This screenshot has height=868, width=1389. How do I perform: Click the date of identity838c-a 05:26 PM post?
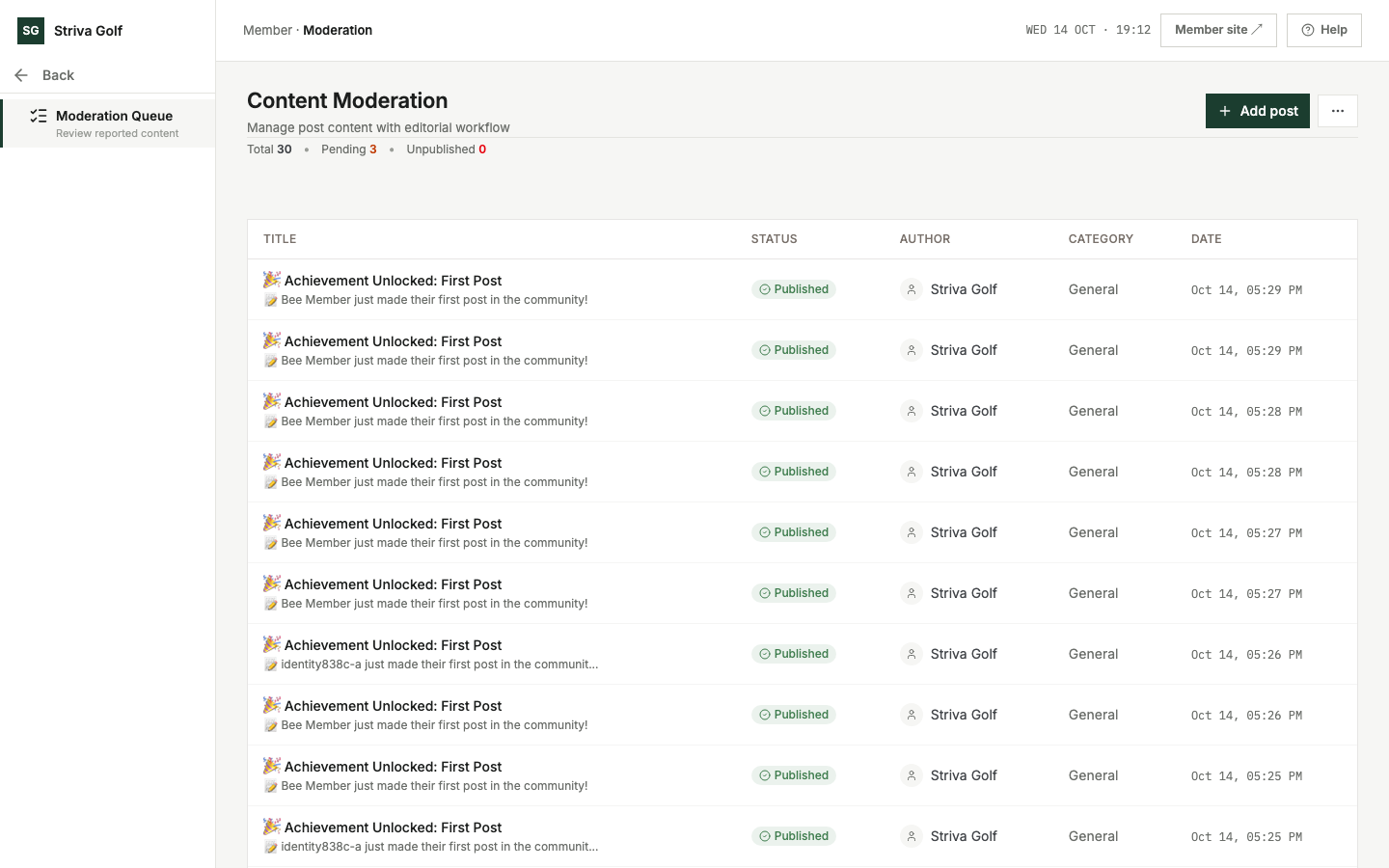[x=1246, y=655]
